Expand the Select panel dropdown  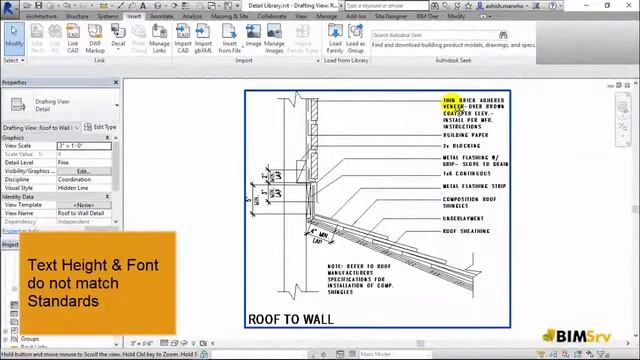point(14,60)
